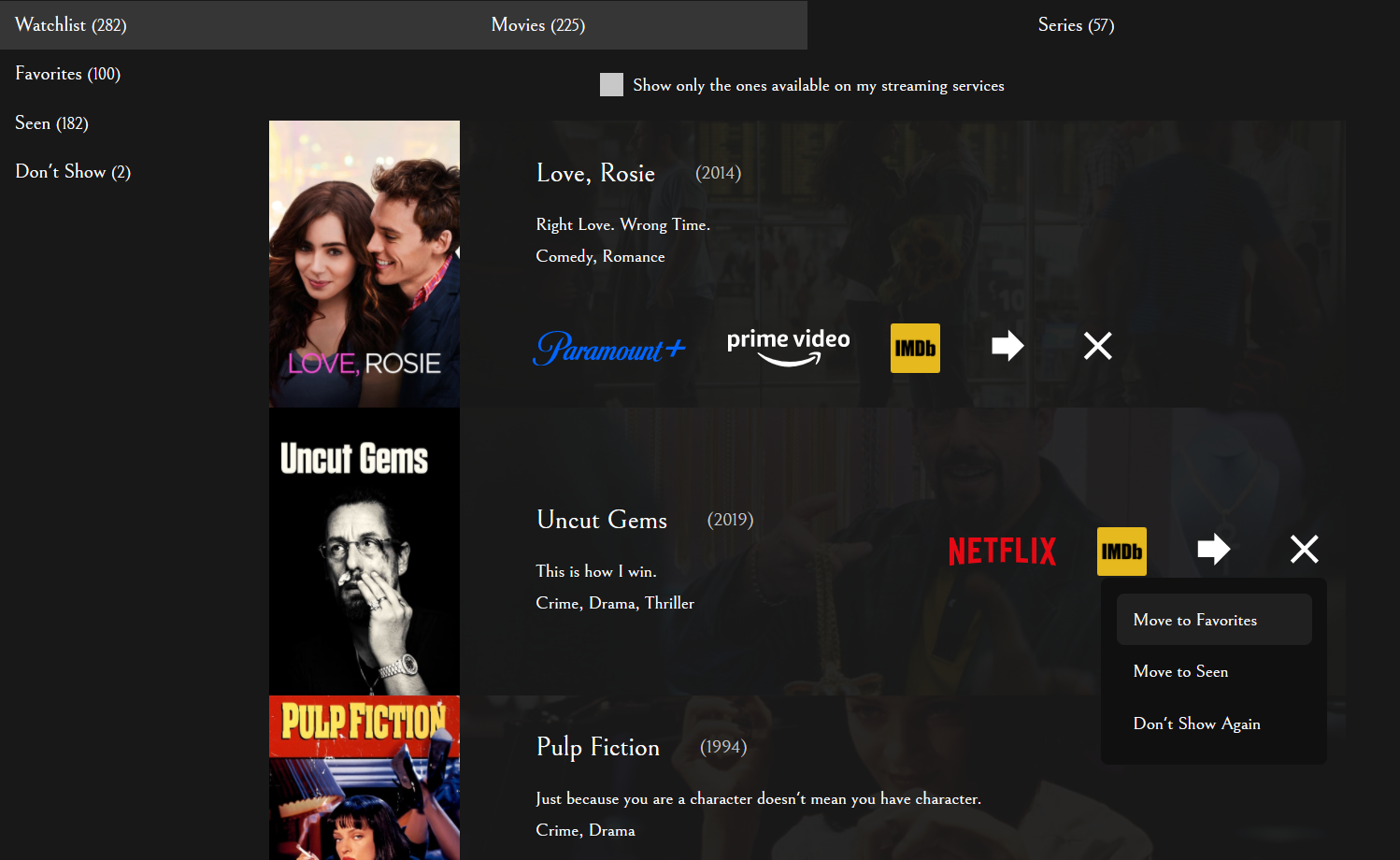Open the IMDb page for Love, Rosie

pos(915,347)
